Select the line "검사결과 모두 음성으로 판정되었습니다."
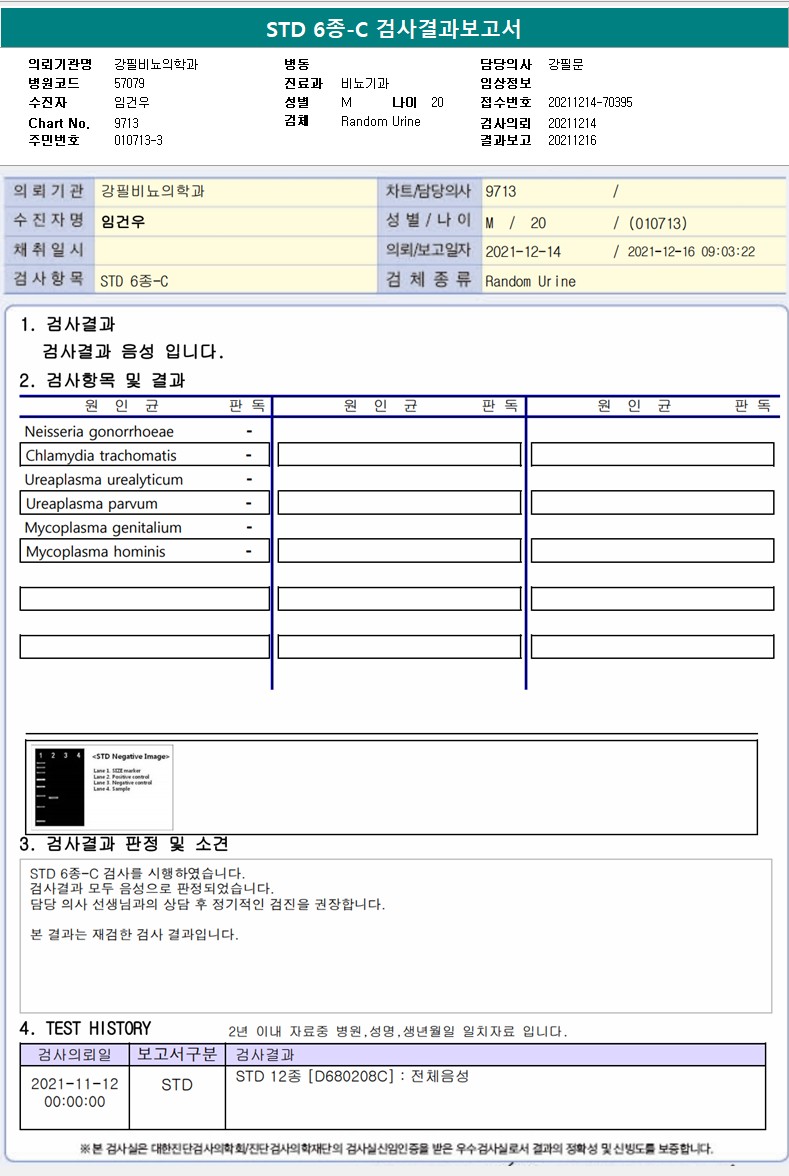789x1176 pixels. click(x=152, y=888)
